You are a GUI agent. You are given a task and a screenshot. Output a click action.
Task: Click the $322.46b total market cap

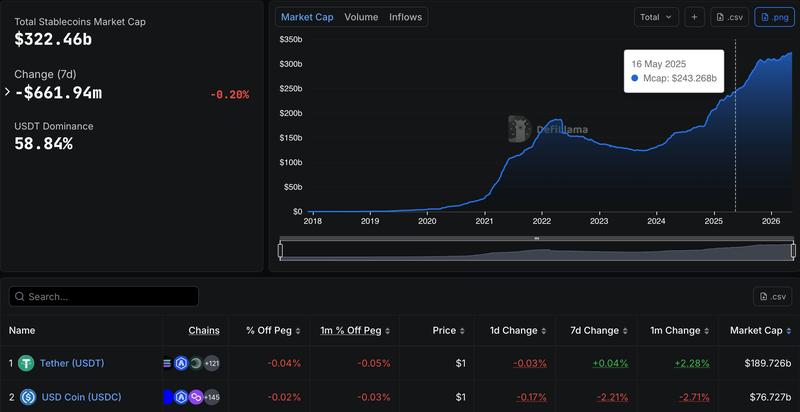53,39
